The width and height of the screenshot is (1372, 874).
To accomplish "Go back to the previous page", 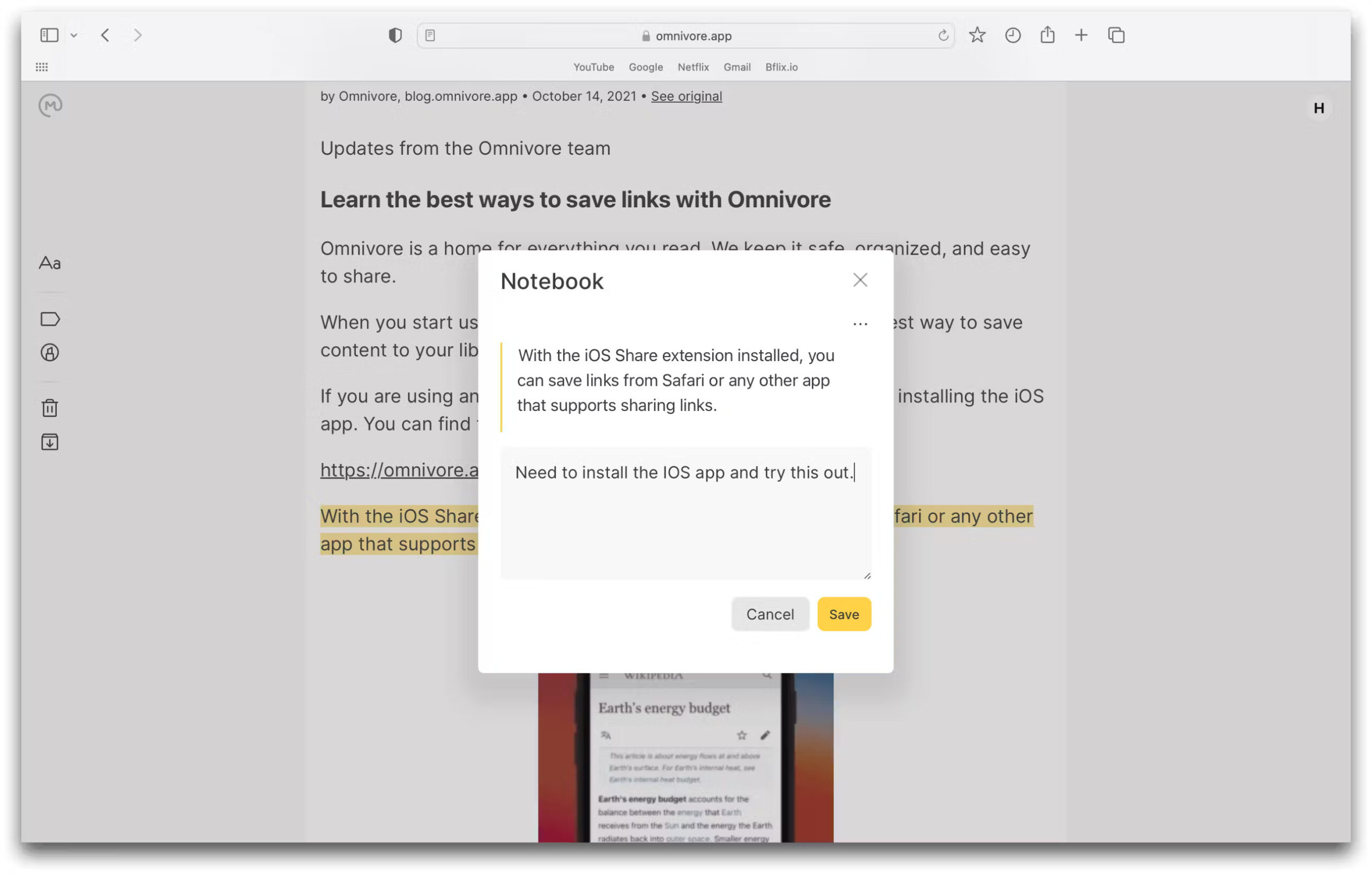I will point(106,35).
